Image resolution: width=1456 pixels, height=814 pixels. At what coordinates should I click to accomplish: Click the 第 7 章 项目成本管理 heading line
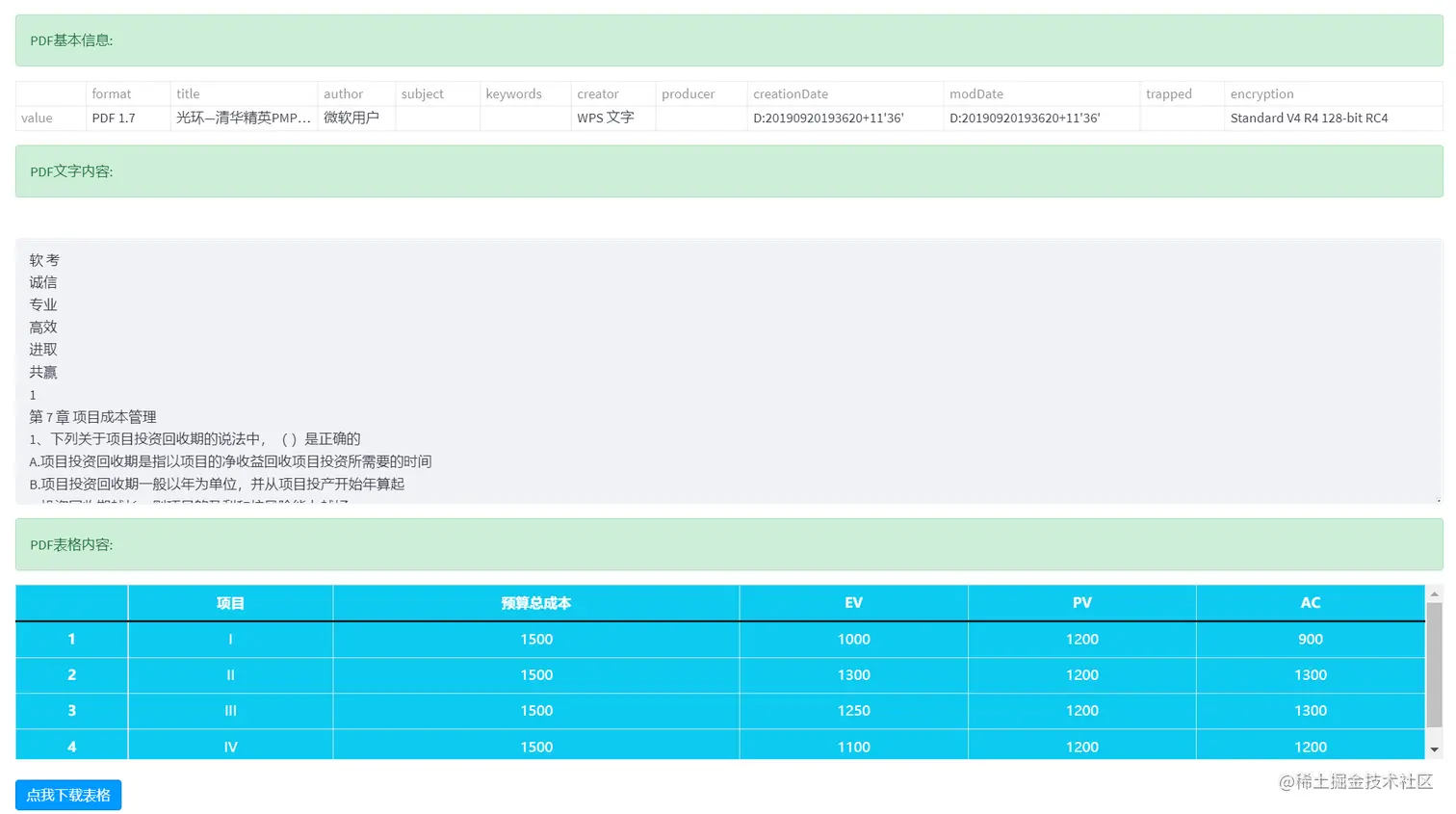pos(92,417)
